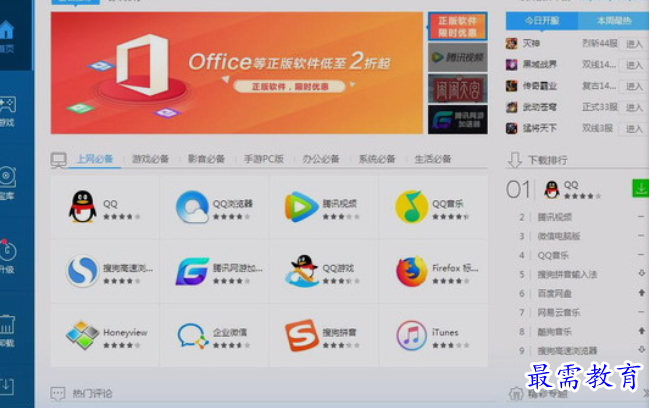Click the 热门评论 speech bubble icon
This screenshot has height=408, width=649.
click(58, 394)
